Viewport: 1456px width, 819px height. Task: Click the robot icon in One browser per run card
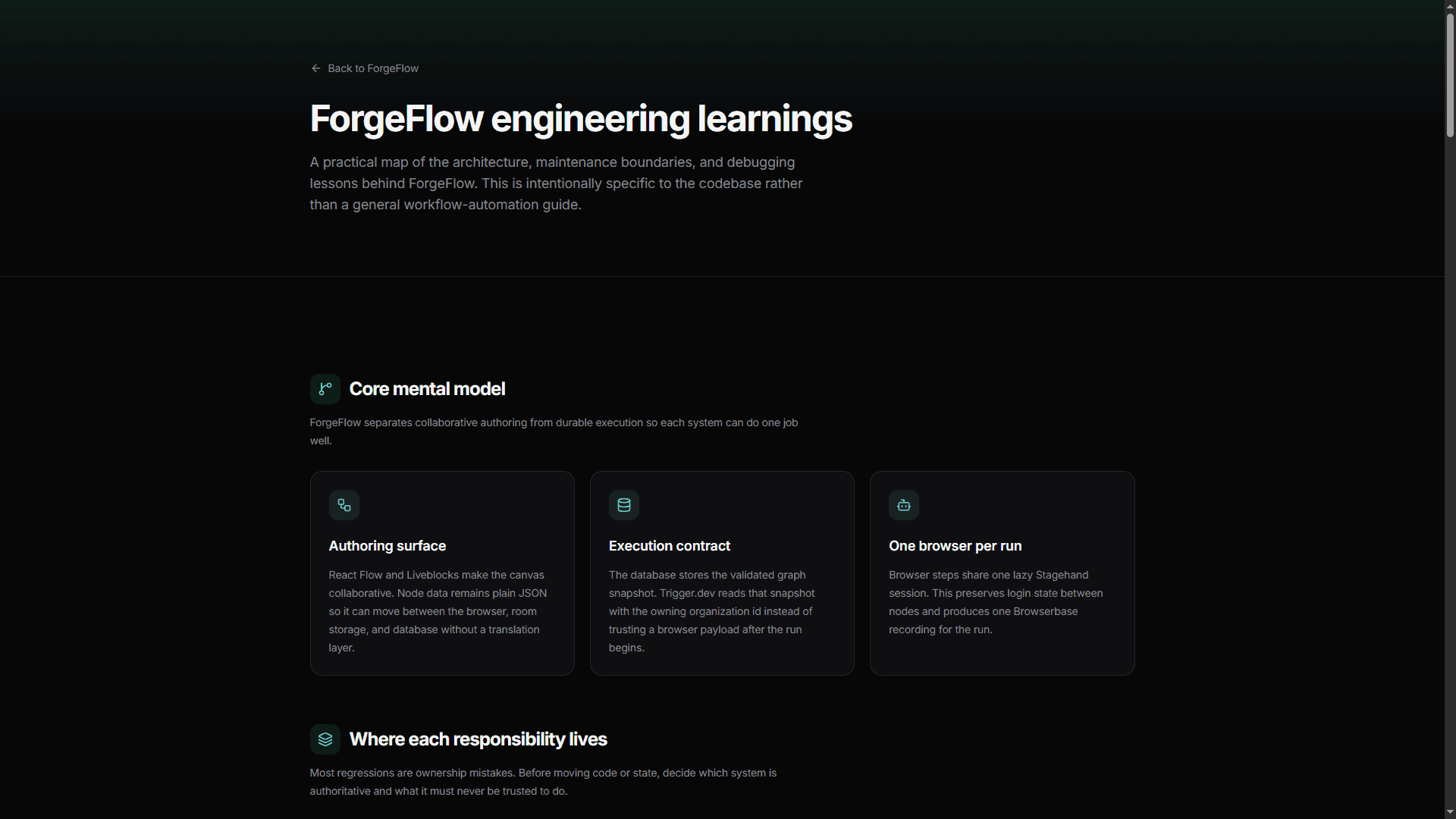click(904, 505)
